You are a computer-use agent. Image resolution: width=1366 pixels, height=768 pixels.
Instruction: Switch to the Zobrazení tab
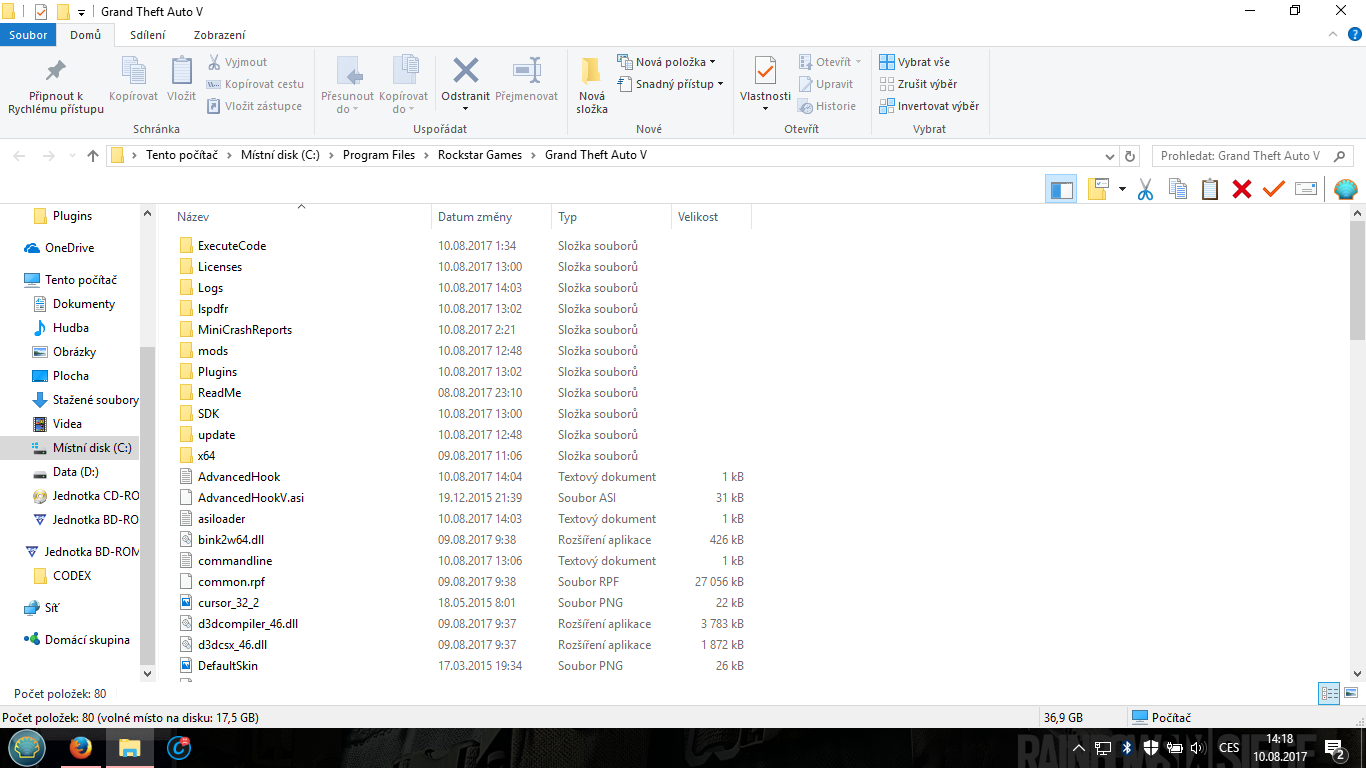pos(220,35)
